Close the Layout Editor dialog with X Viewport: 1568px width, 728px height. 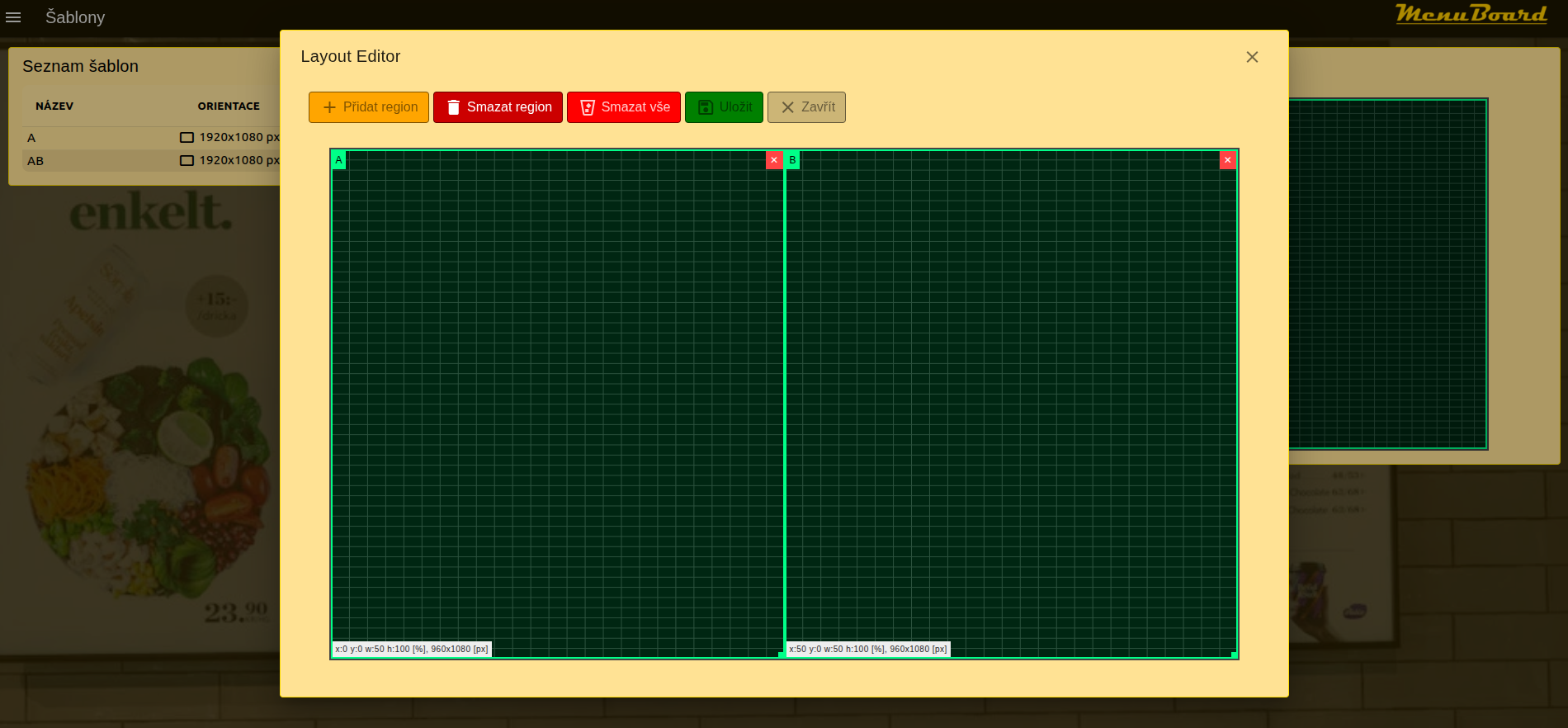click(1252, 57)
